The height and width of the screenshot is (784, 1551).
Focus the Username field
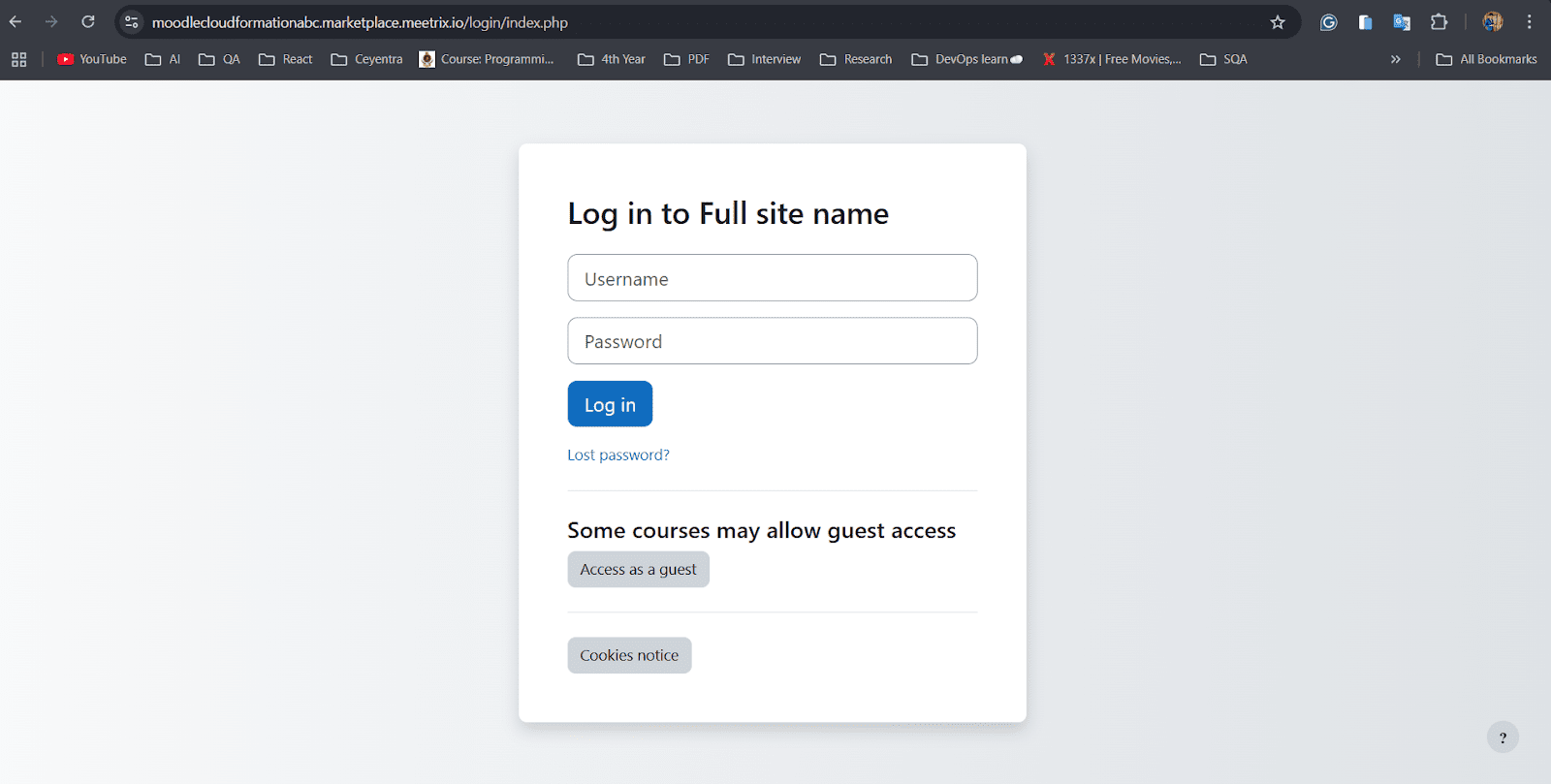[x=773, y=278]
